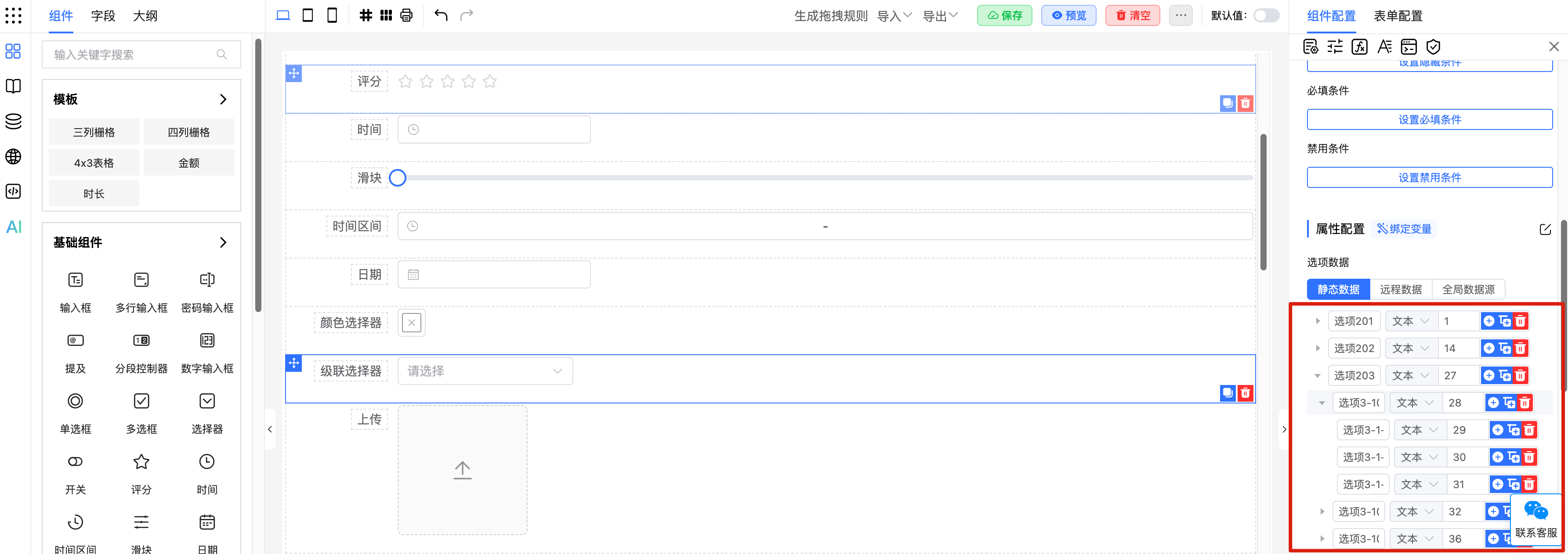Switch to mobile phone preview icon
1568x554 pixels.
point(332,15)
